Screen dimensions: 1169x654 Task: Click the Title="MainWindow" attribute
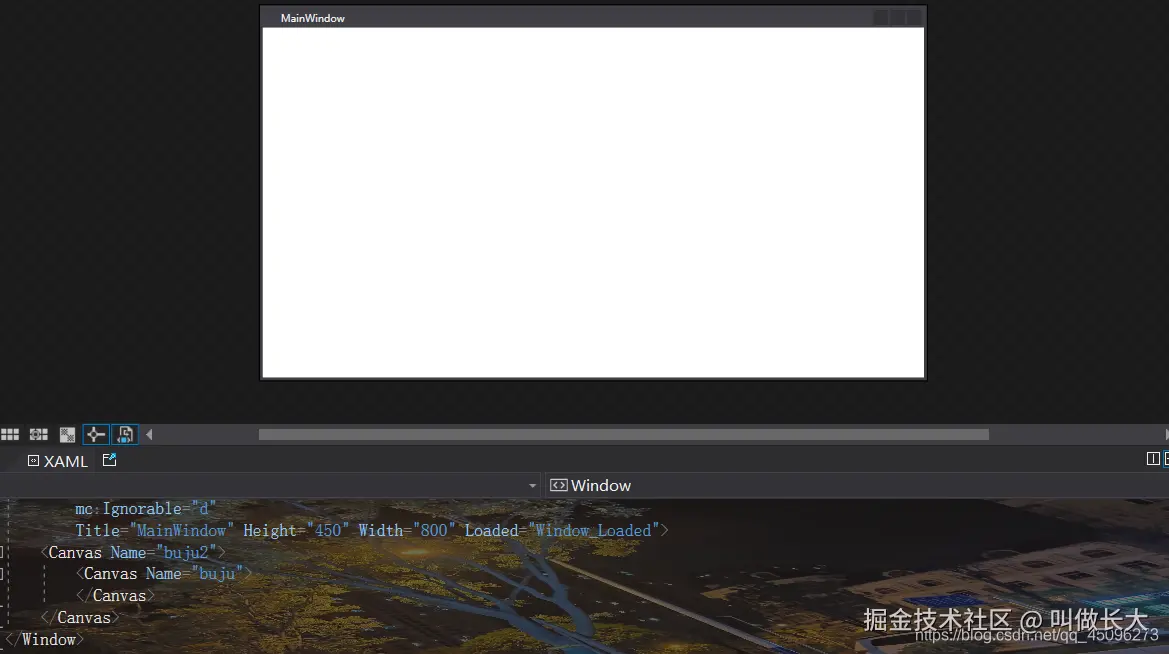tap(154, 530)
